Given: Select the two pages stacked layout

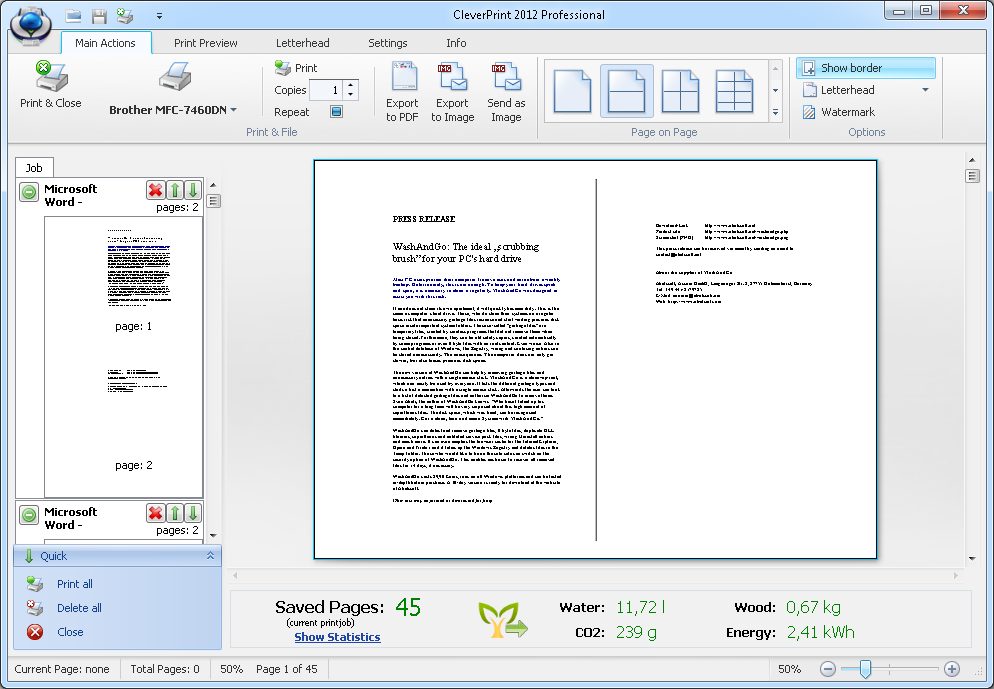Looking at the screenshot, I should 626,91.
